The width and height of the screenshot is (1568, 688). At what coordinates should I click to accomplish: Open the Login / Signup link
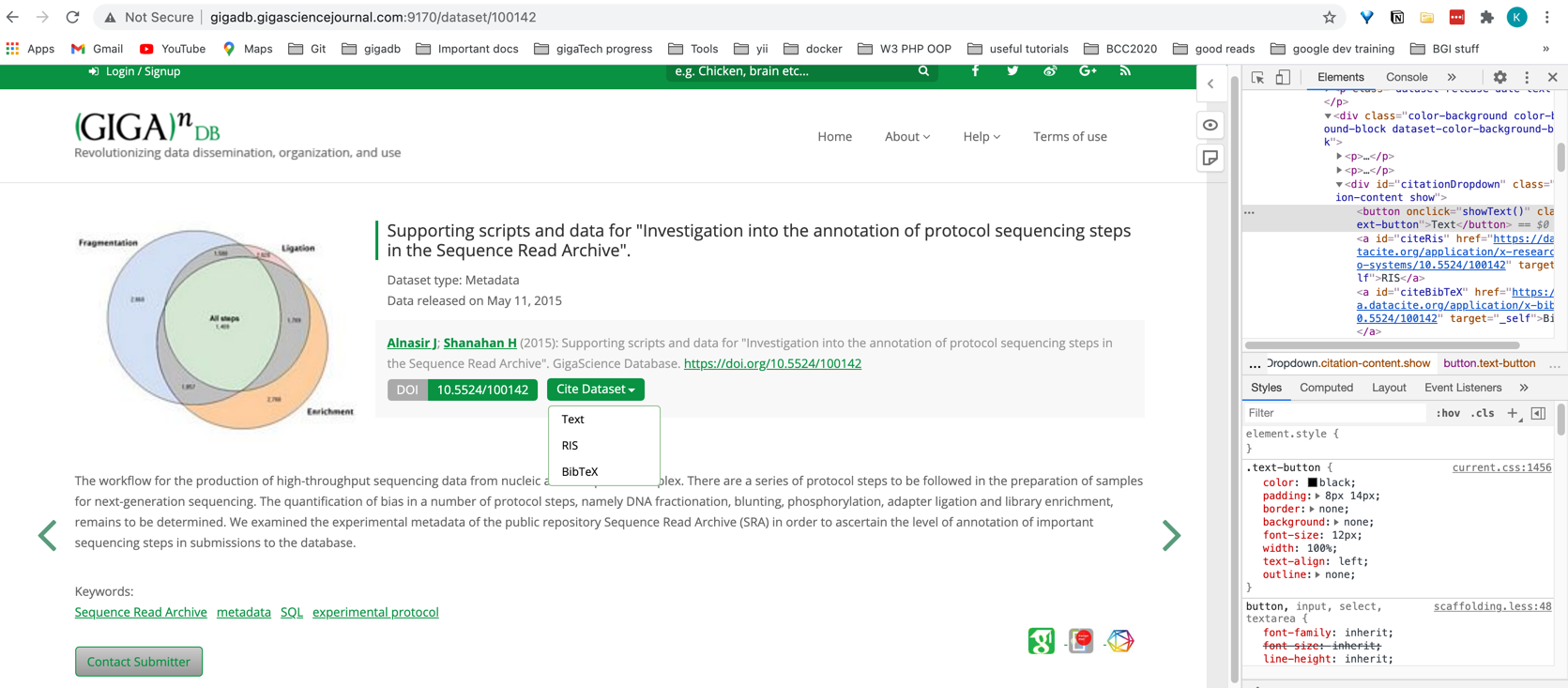[x=134, y=71]
